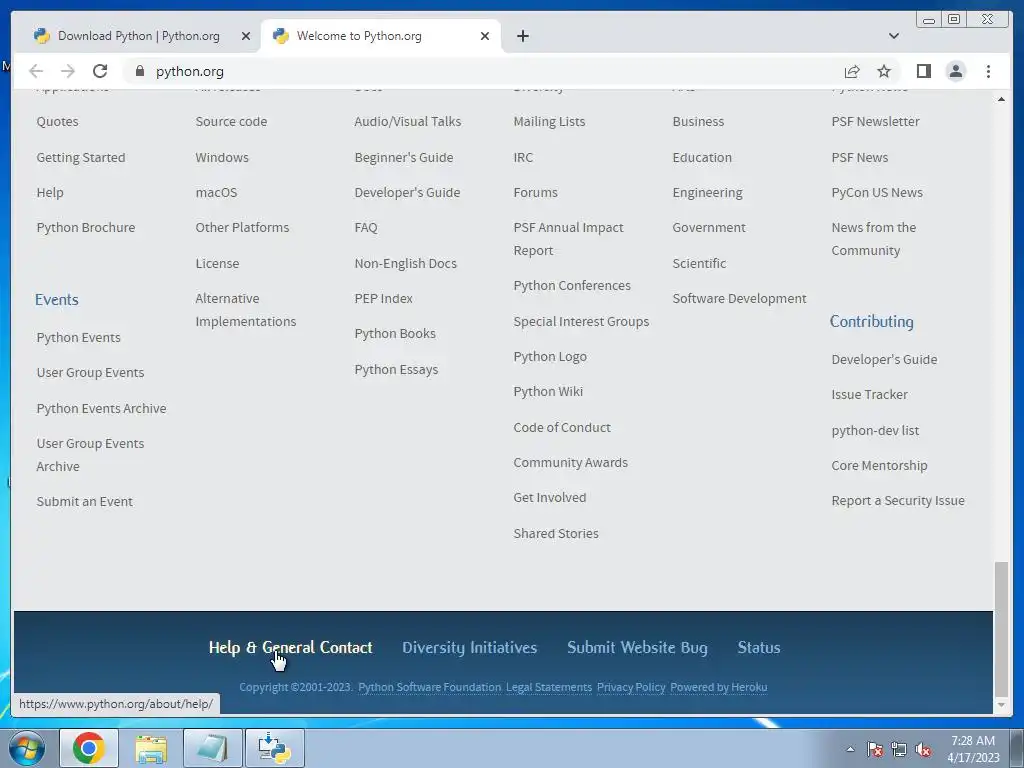The height and width of the screenshot is (768, 1024).
Task: Click the muted volume tray icon
Action: [x=923, y=749]
